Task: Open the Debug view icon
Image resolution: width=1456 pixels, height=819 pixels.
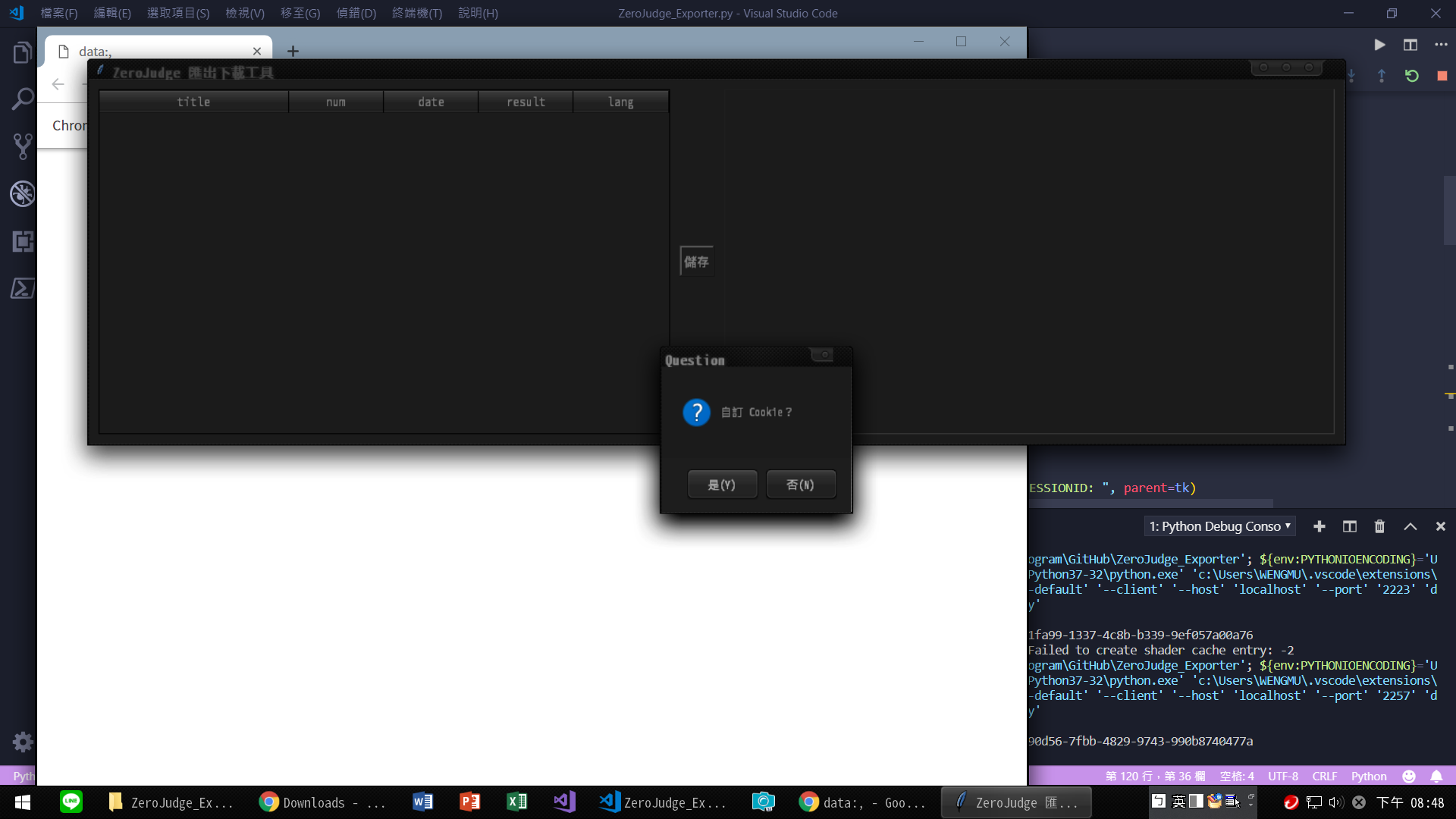Action: tap(22, 194)
